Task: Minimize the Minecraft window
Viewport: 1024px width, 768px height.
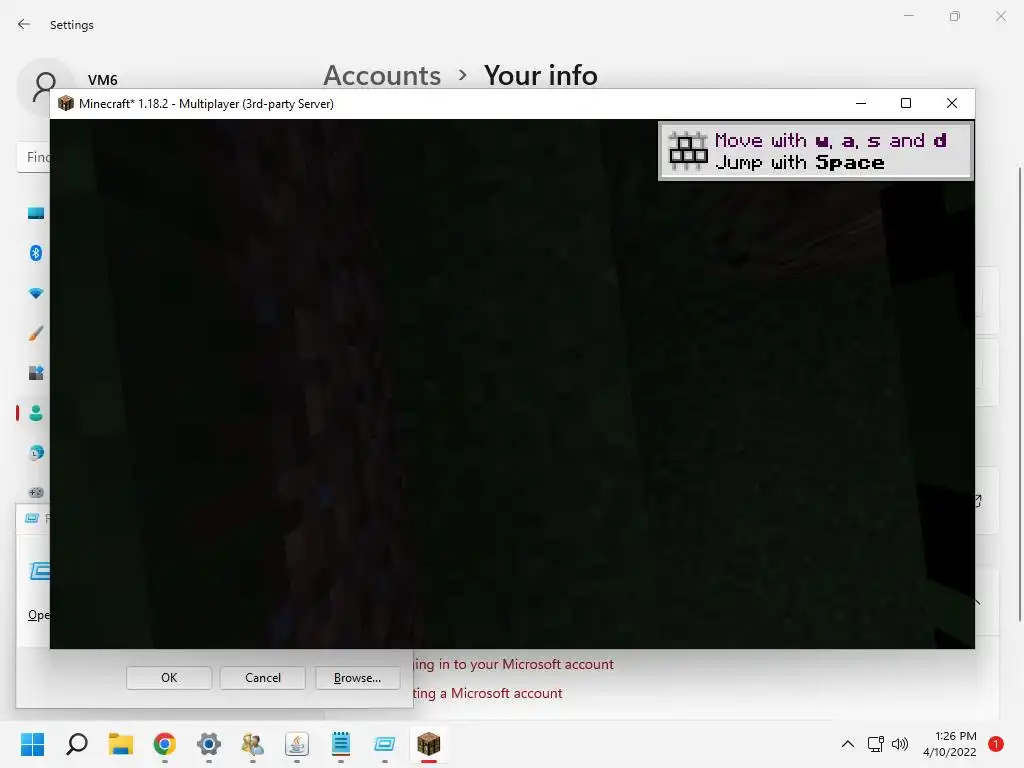Action: click(x=861, y=103)
